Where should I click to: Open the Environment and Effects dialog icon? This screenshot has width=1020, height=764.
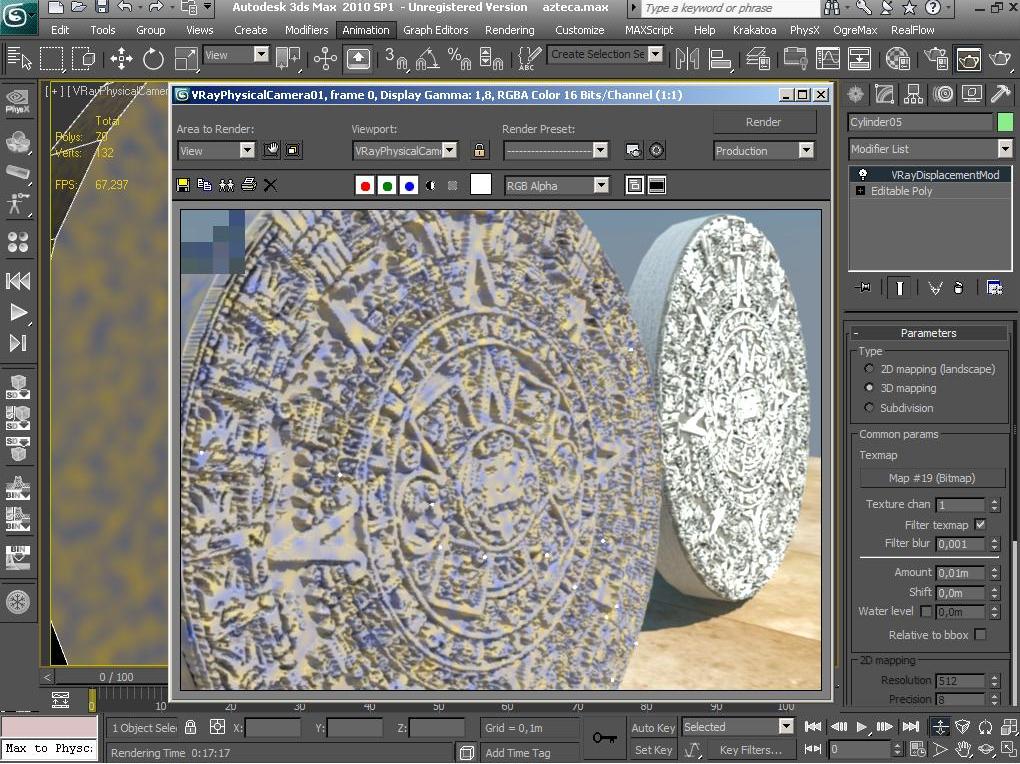657,150
